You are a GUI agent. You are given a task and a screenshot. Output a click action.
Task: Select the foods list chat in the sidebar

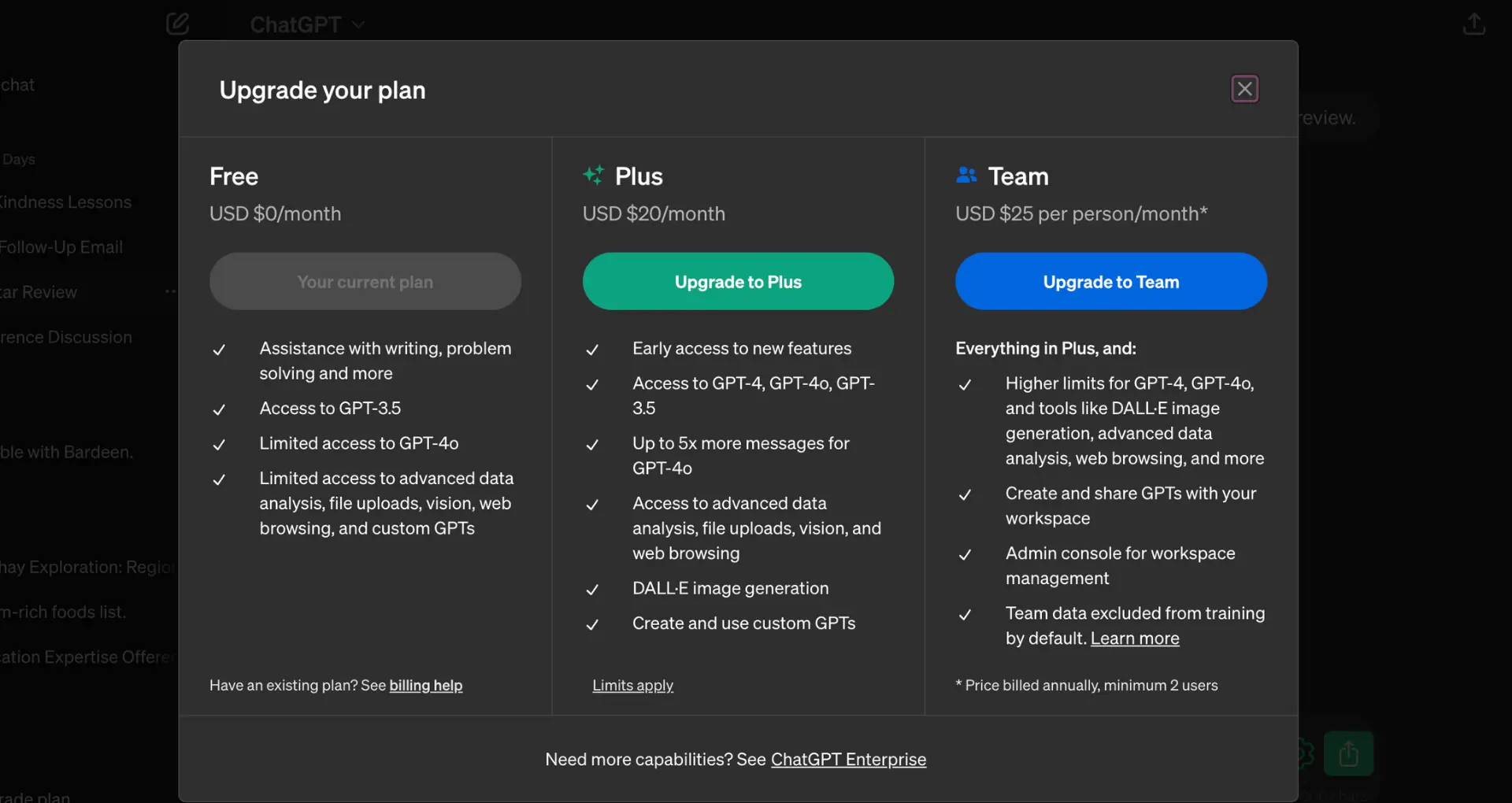tap(63, 612)
